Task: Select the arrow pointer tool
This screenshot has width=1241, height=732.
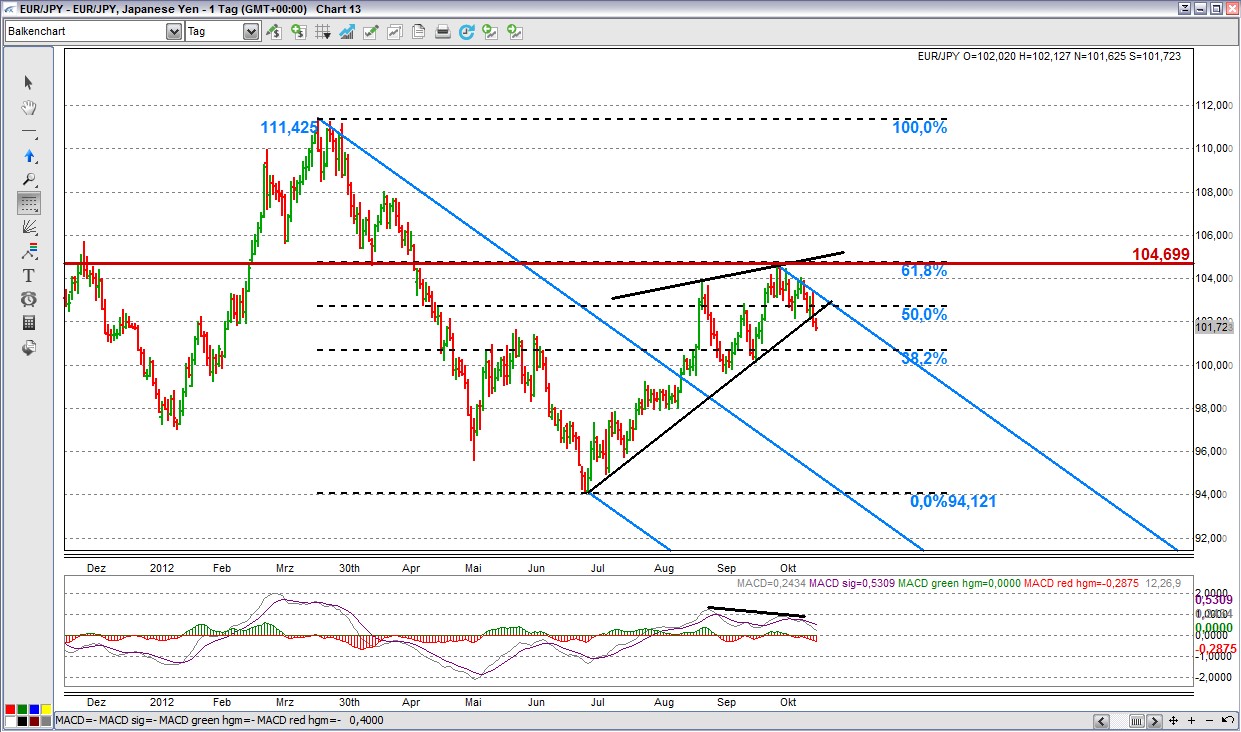Action: pyautogui.click(x=29, y=82)
